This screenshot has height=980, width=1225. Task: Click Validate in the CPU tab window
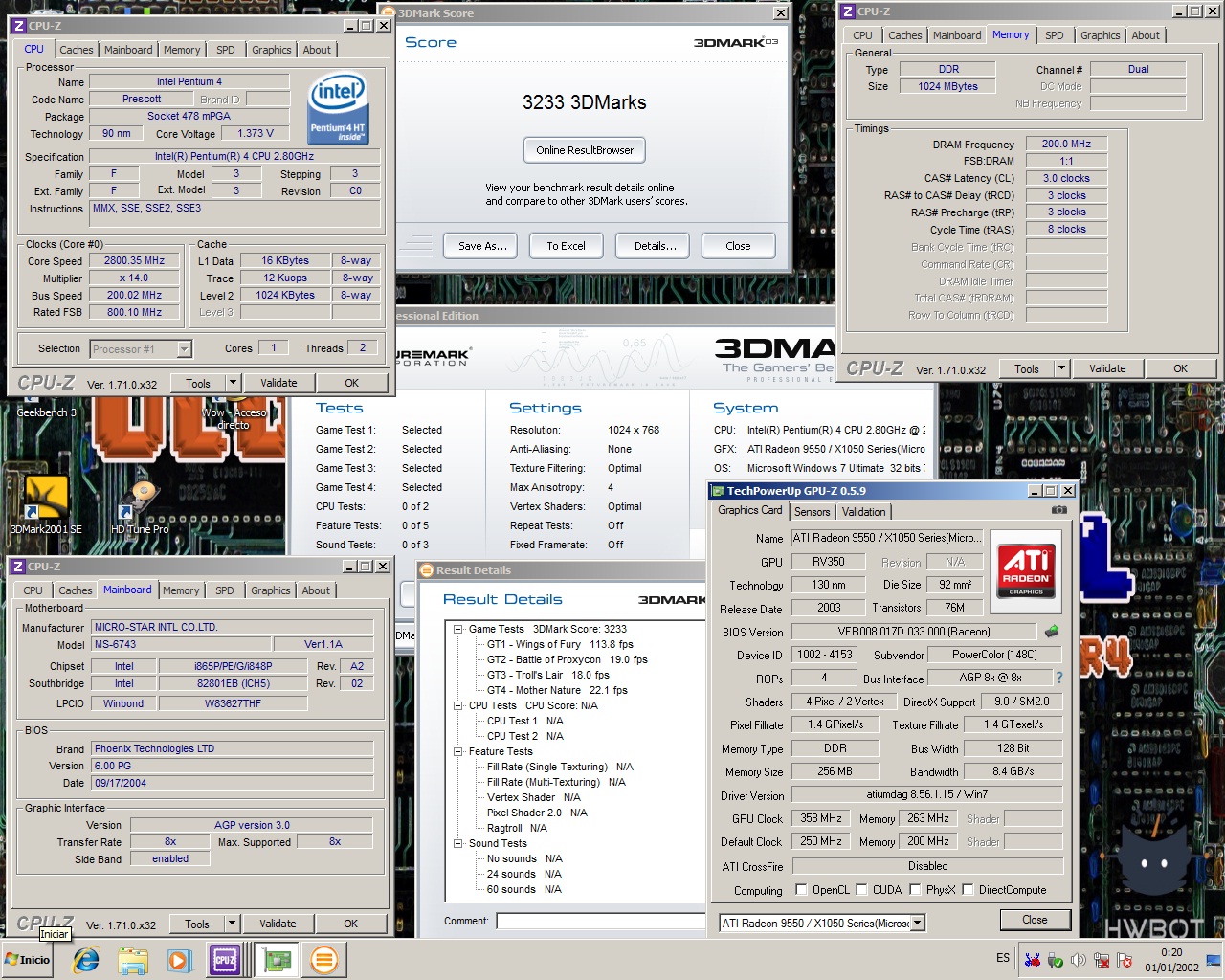[278, 383]
